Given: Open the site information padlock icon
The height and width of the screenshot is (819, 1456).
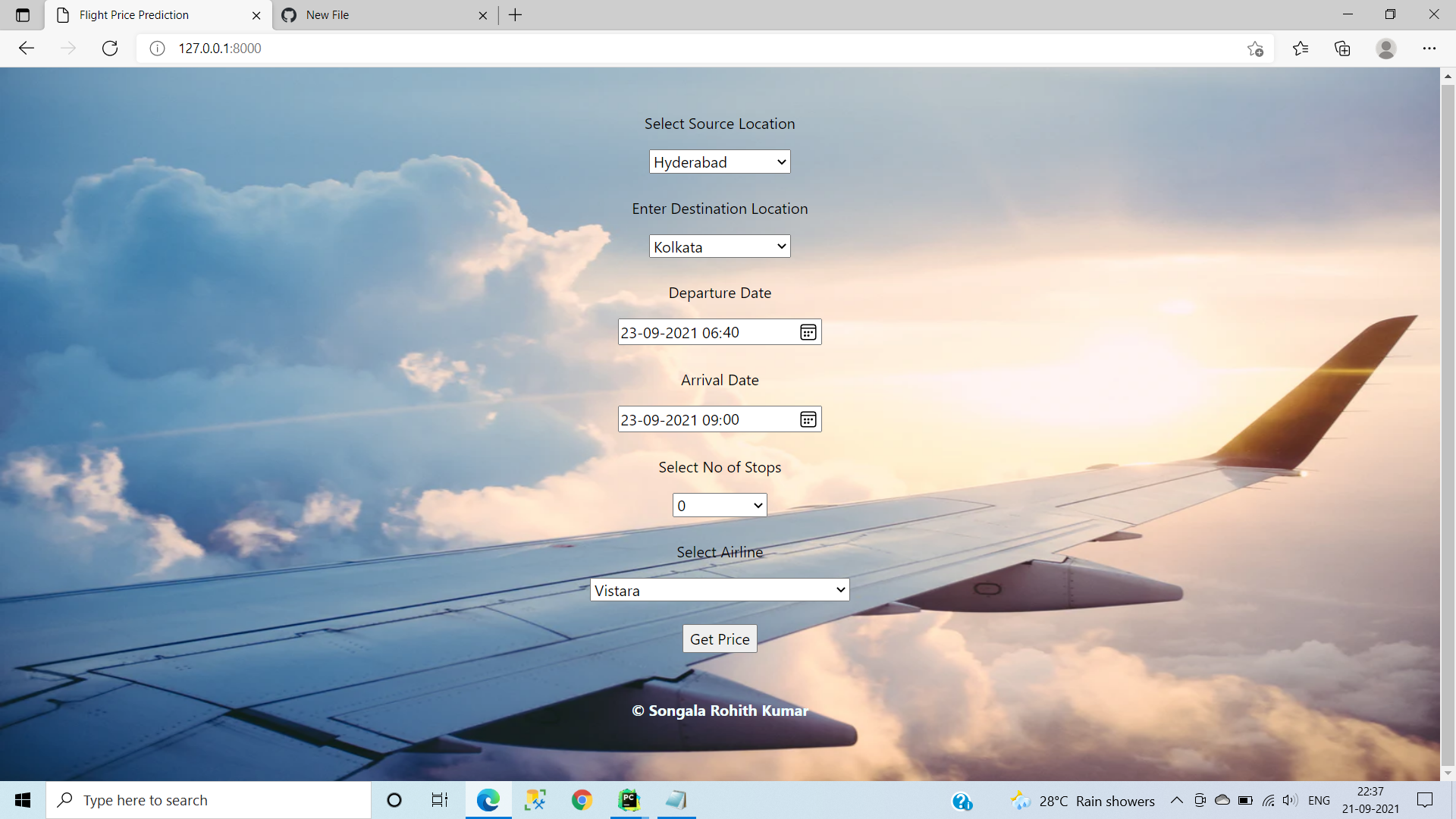Looking at the screenshot, I should (x=157, y=48).
